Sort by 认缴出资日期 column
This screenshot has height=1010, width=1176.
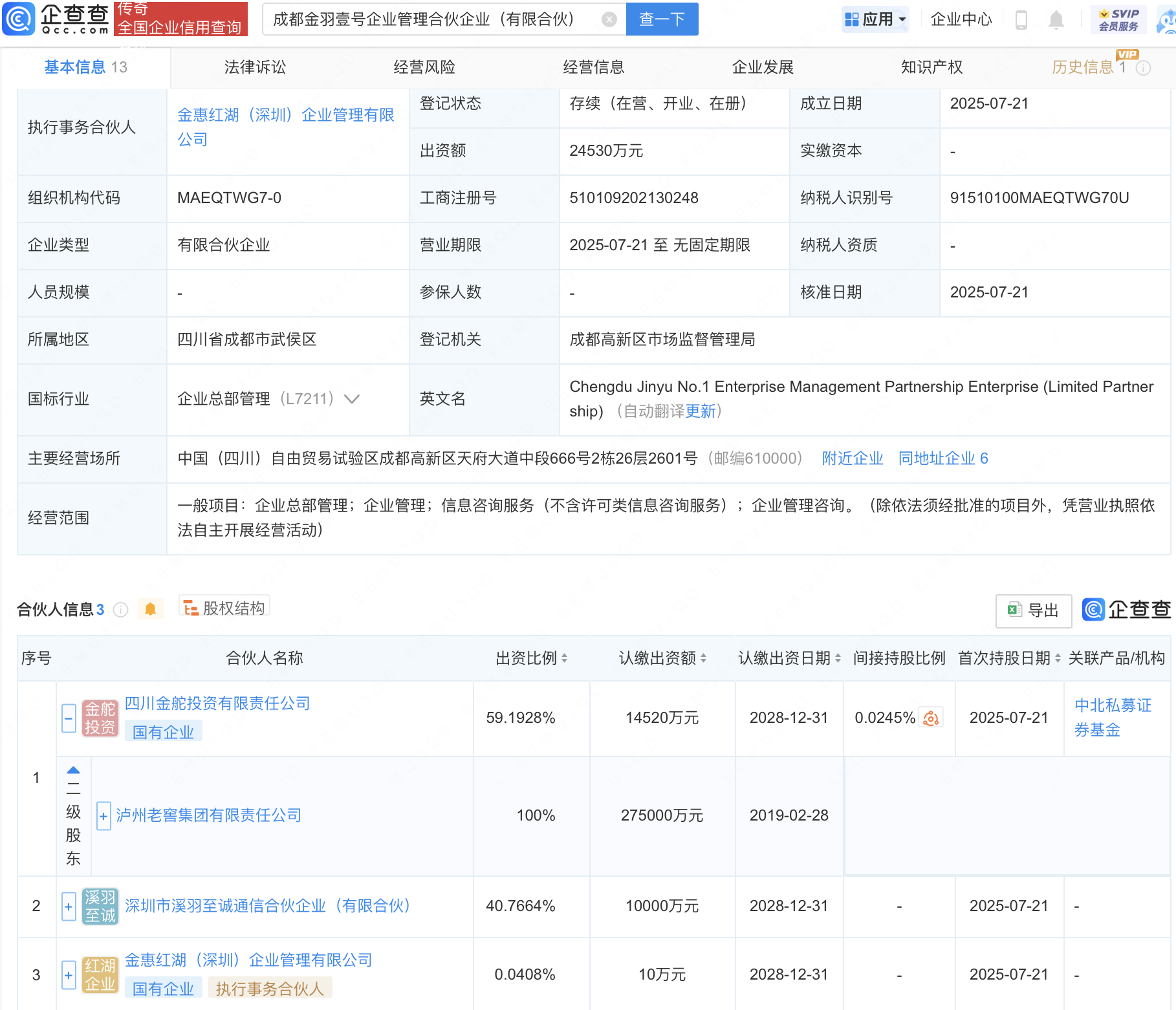click(838, 658)
